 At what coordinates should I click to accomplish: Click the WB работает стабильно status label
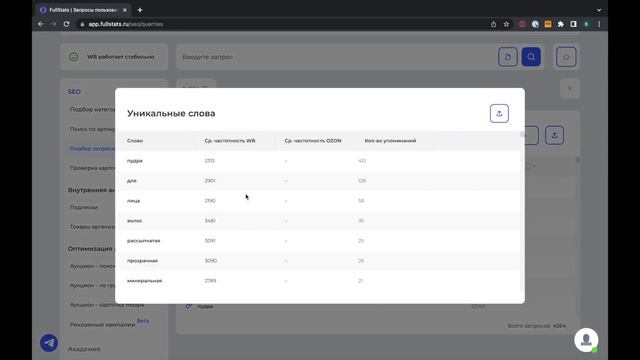coord(121,57)
